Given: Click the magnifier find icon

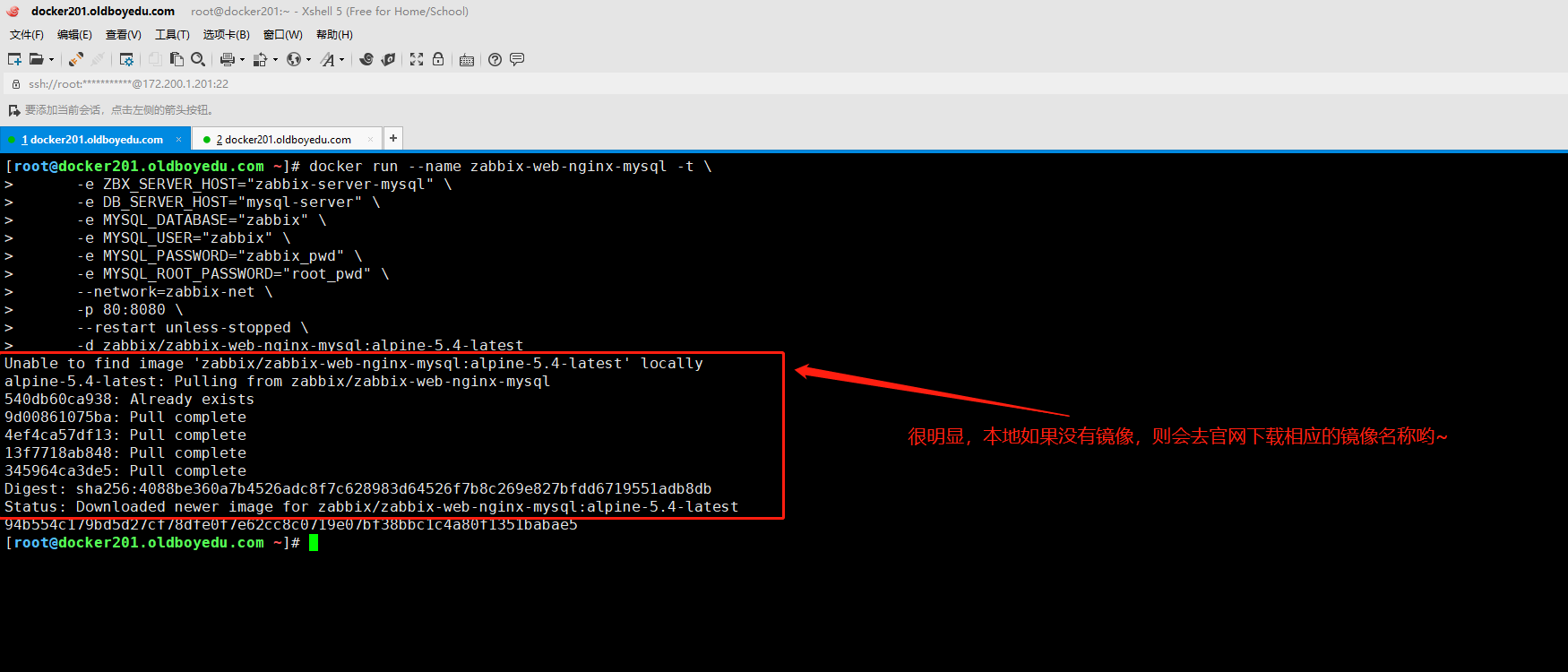Looking at the screenshot, I should pos(198,59).
